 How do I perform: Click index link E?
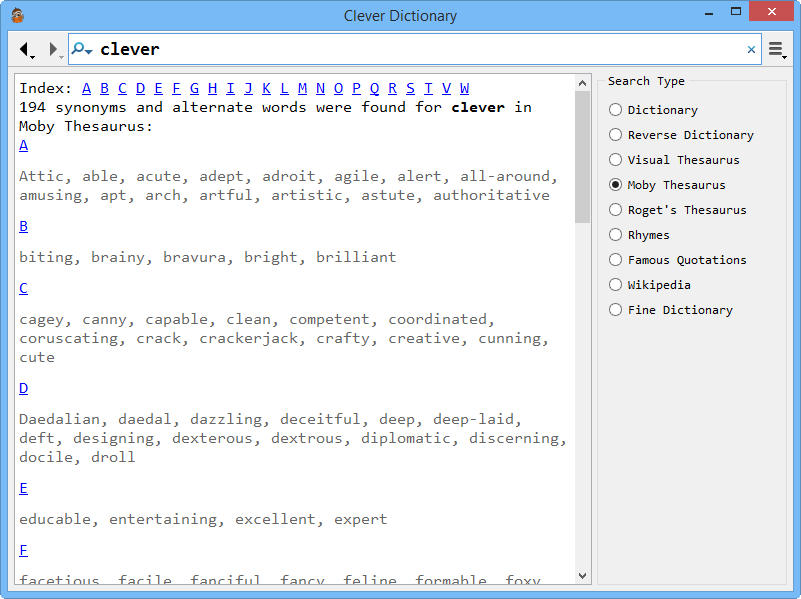pyautogui.click(x=158, y=88)
